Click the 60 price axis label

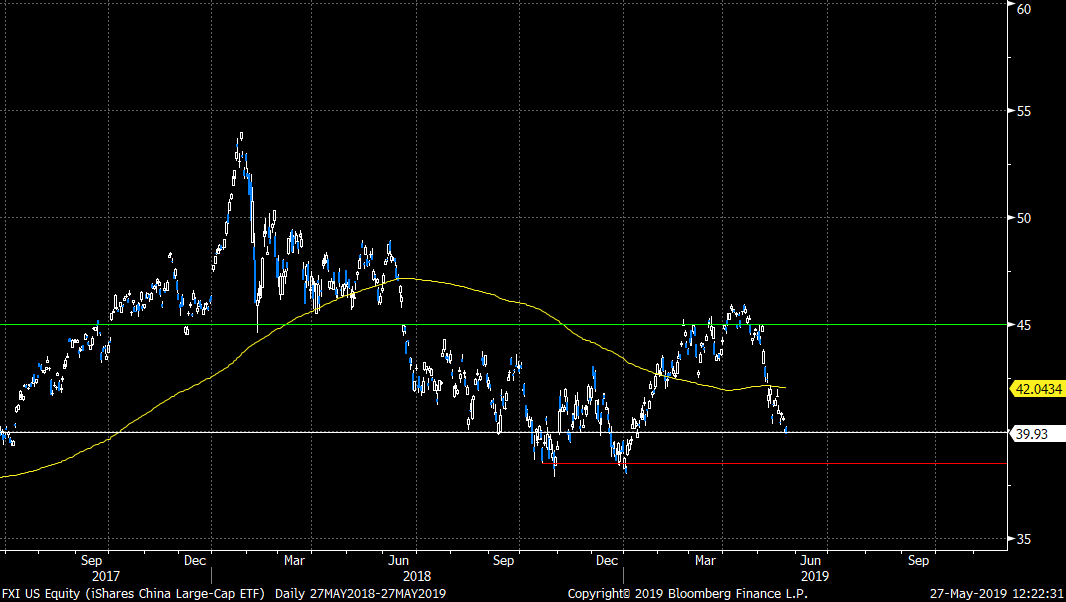pos(1024,9)
